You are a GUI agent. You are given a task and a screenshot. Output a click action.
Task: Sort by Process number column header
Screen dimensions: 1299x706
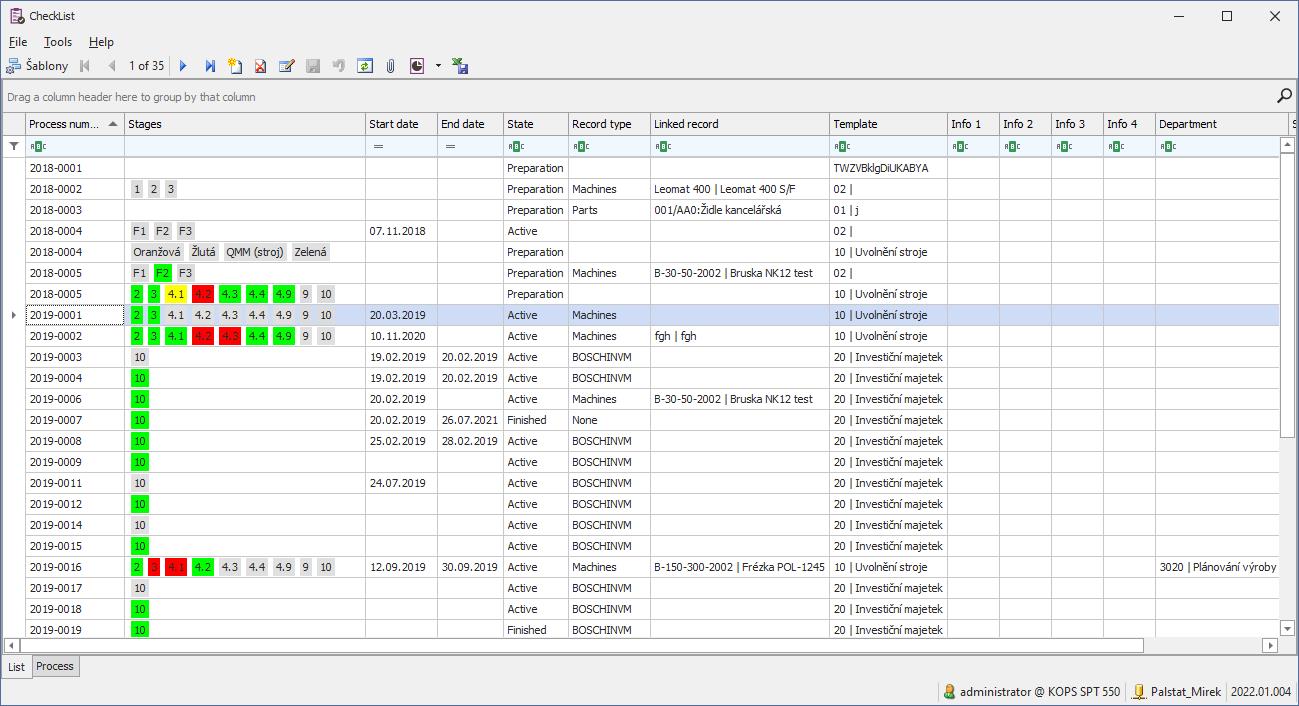pyautogui.click(x=74, y=124)
